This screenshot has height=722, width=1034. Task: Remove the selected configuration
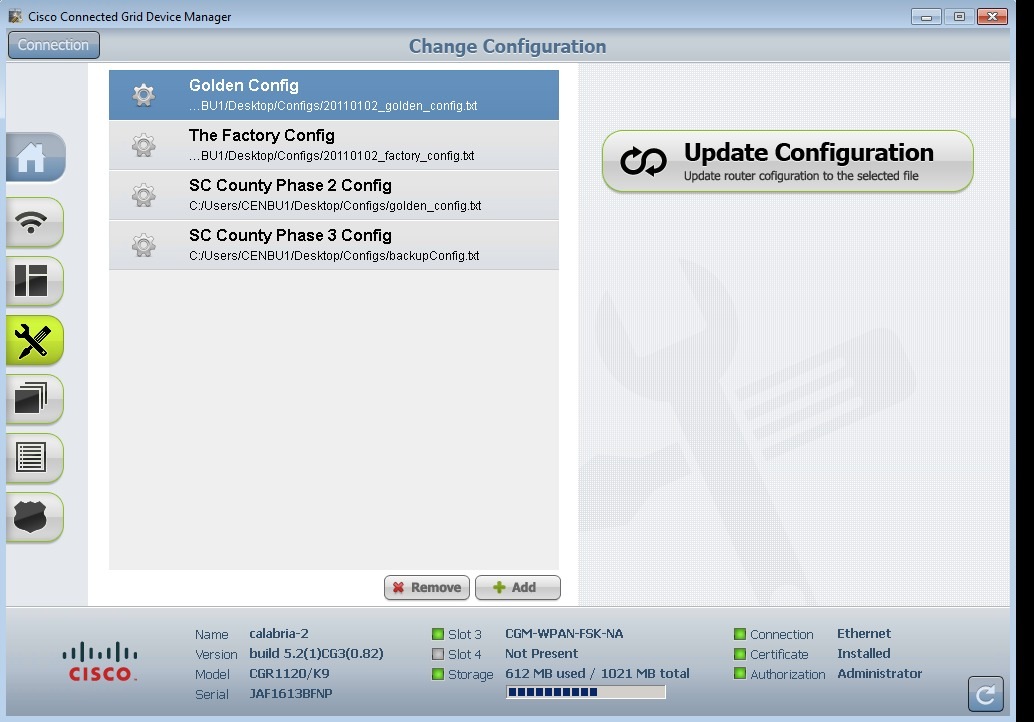pyautogui.click(x=427, y=587)
